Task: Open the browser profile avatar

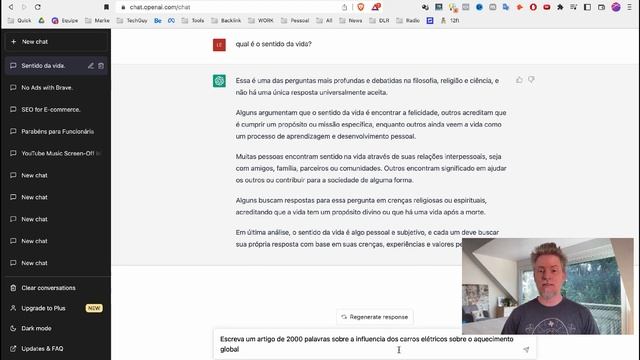Action: [x=616, y=7]
